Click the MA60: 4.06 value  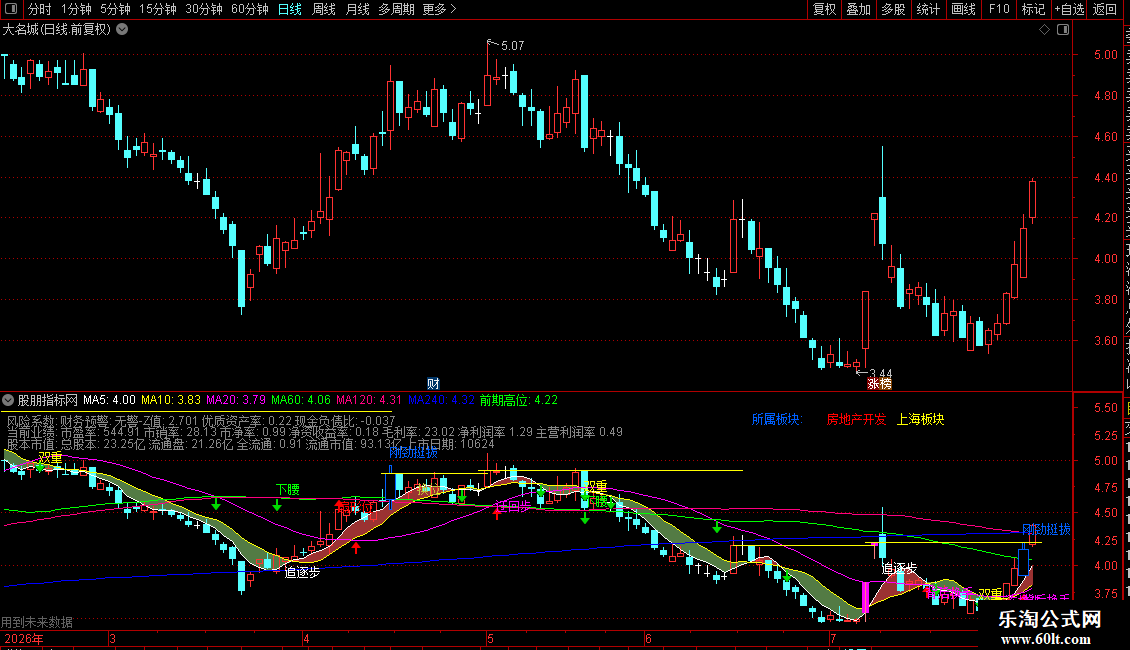tap(301, 400)
